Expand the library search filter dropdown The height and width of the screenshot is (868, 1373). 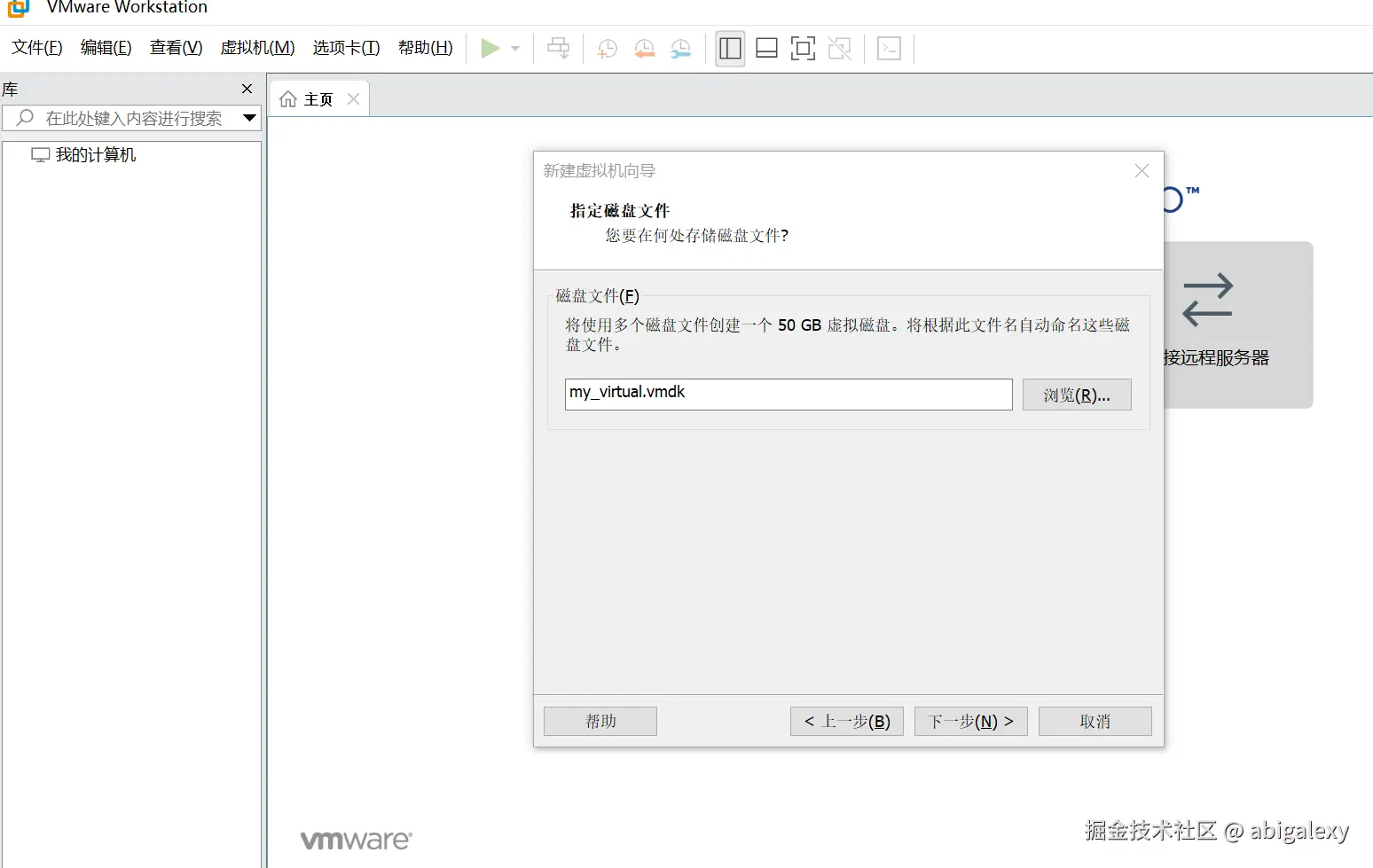[249, 117]
